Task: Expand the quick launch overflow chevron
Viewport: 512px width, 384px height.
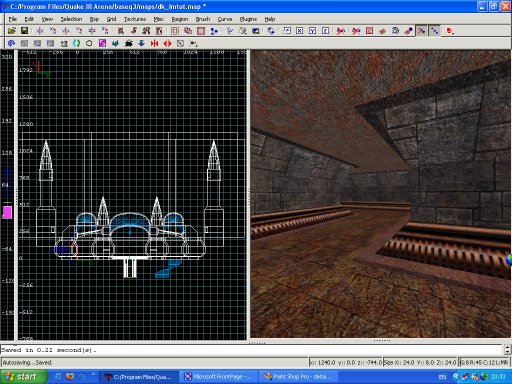Action: (x=93, y=374)
